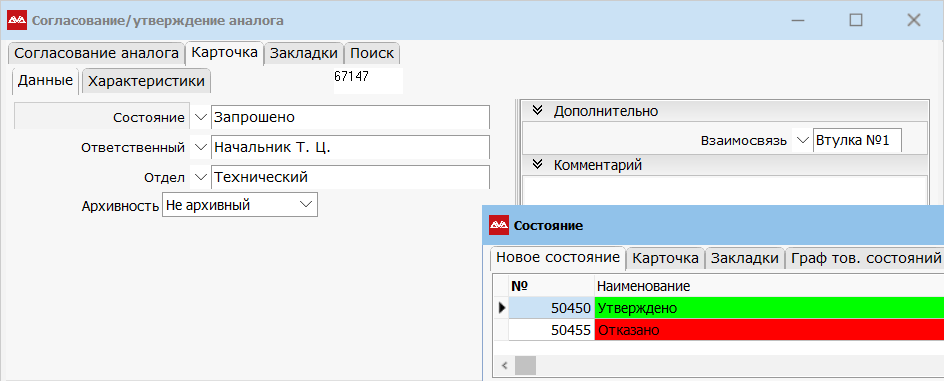Switch to Согласование аналога tab

(96, 53)
